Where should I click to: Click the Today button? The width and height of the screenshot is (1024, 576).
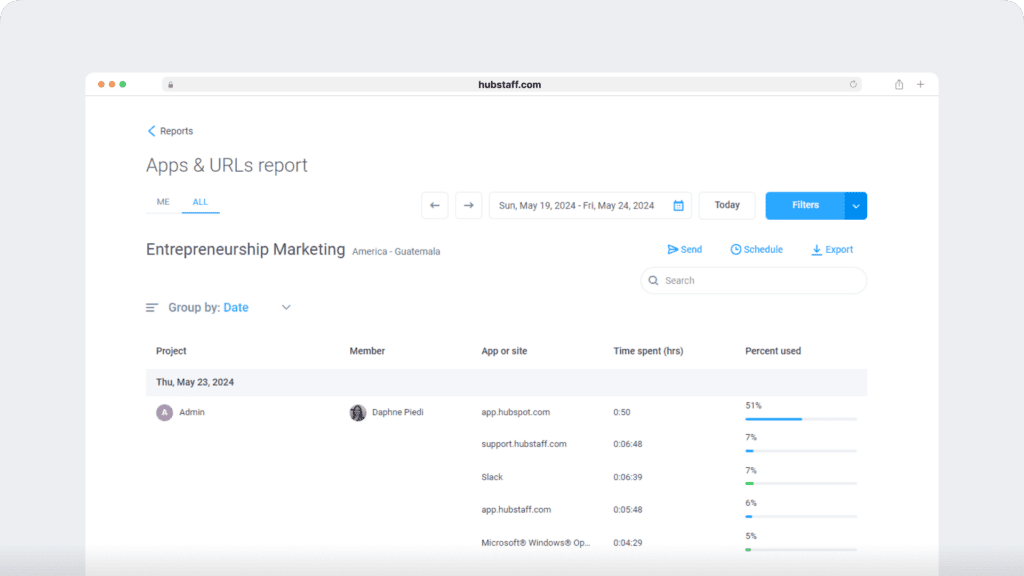coord(727,205)
